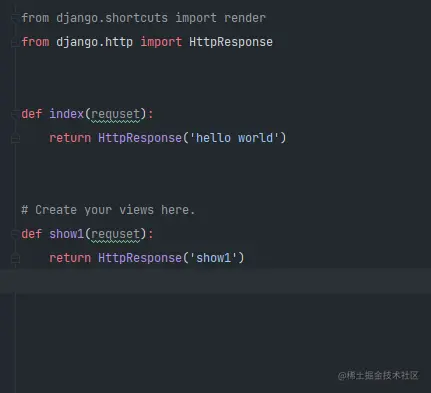The height and width of the screenshot is (393, 431).
Task: Click 'requset' parameter of index function
Action: (115, 115)
